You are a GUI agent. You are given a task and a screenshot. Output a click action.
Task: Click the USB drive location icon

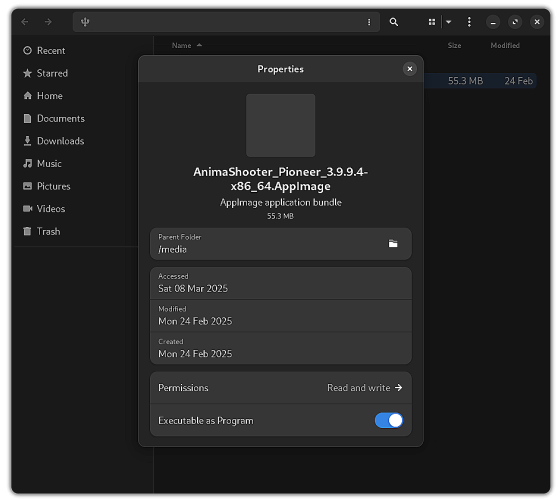click(x=85, y=22)
